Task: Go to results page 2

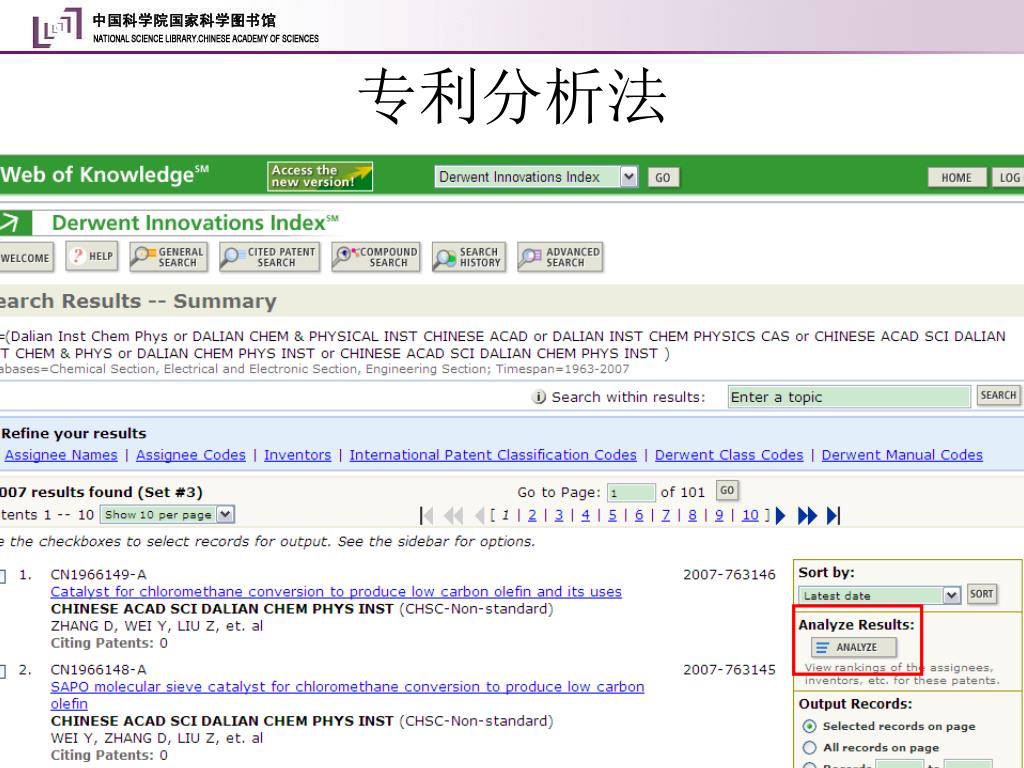Action: point(532,515)
